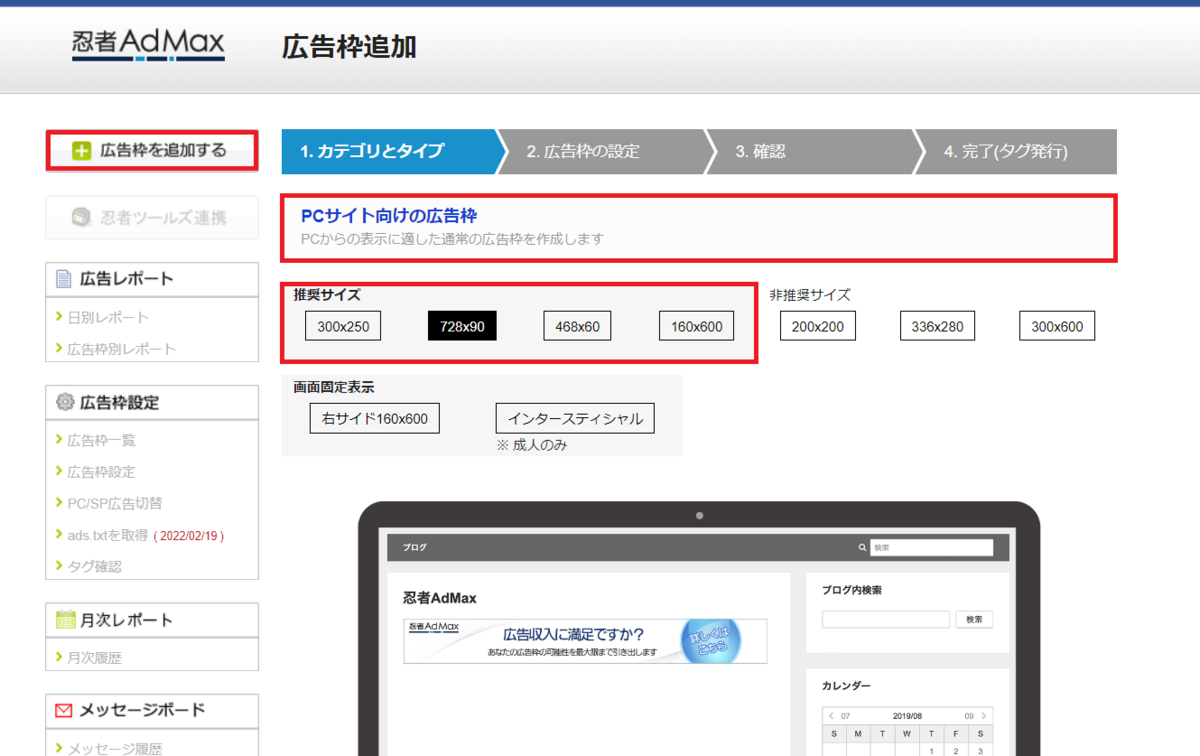Choose the 336x280 ad size

pos(937,326)
